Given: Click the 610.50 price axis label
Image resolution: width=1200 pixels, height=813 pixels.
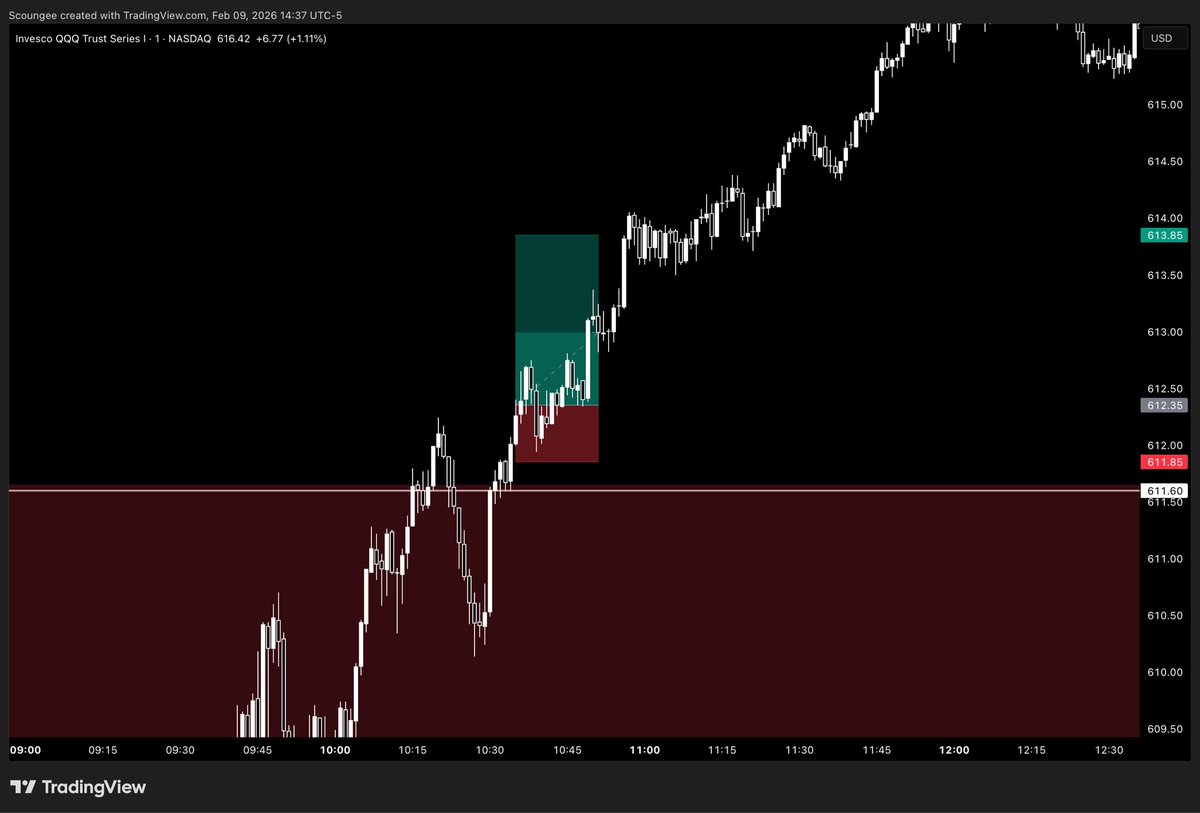Looking at the screenshot, I should (1164, 615).
